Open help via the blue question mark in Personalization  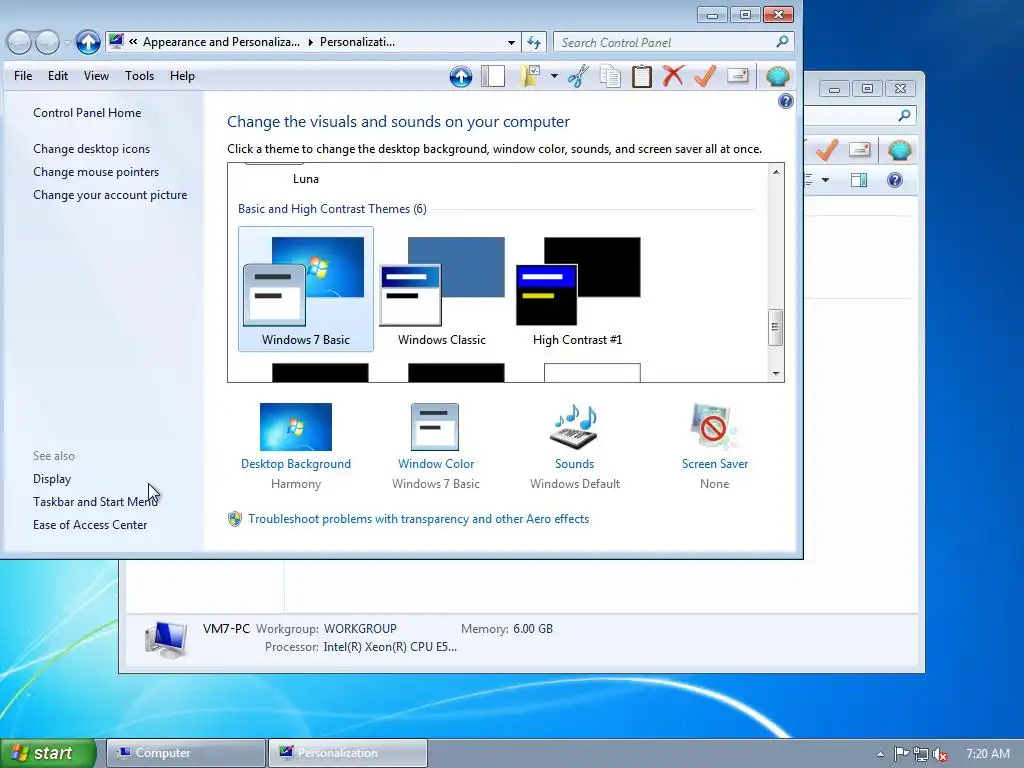pos(786,101)
